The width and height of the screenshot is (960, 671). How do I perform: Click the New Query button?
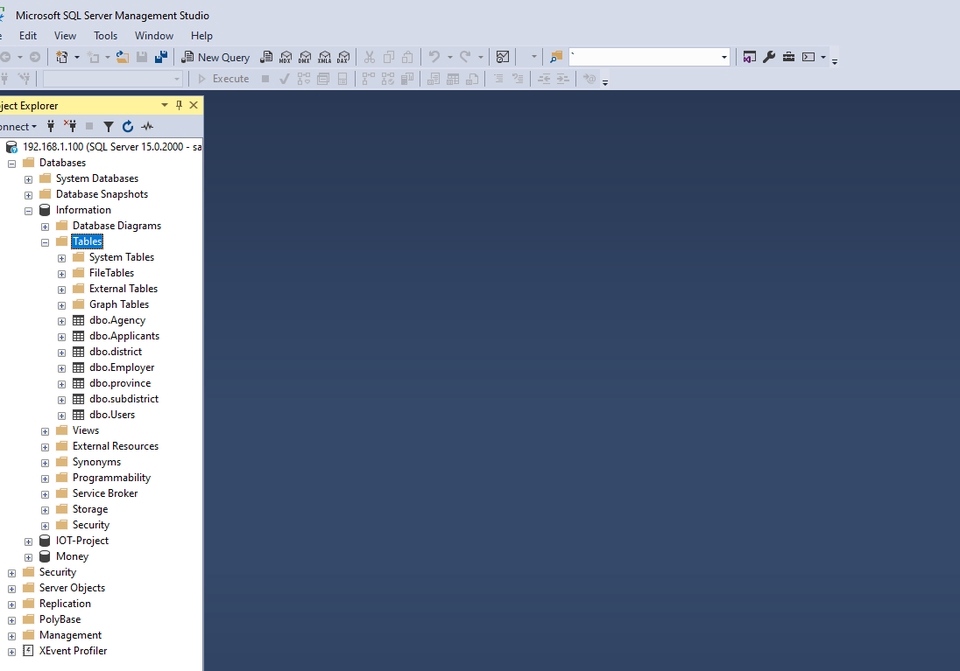pyautogui.click(x=216, y=57)
